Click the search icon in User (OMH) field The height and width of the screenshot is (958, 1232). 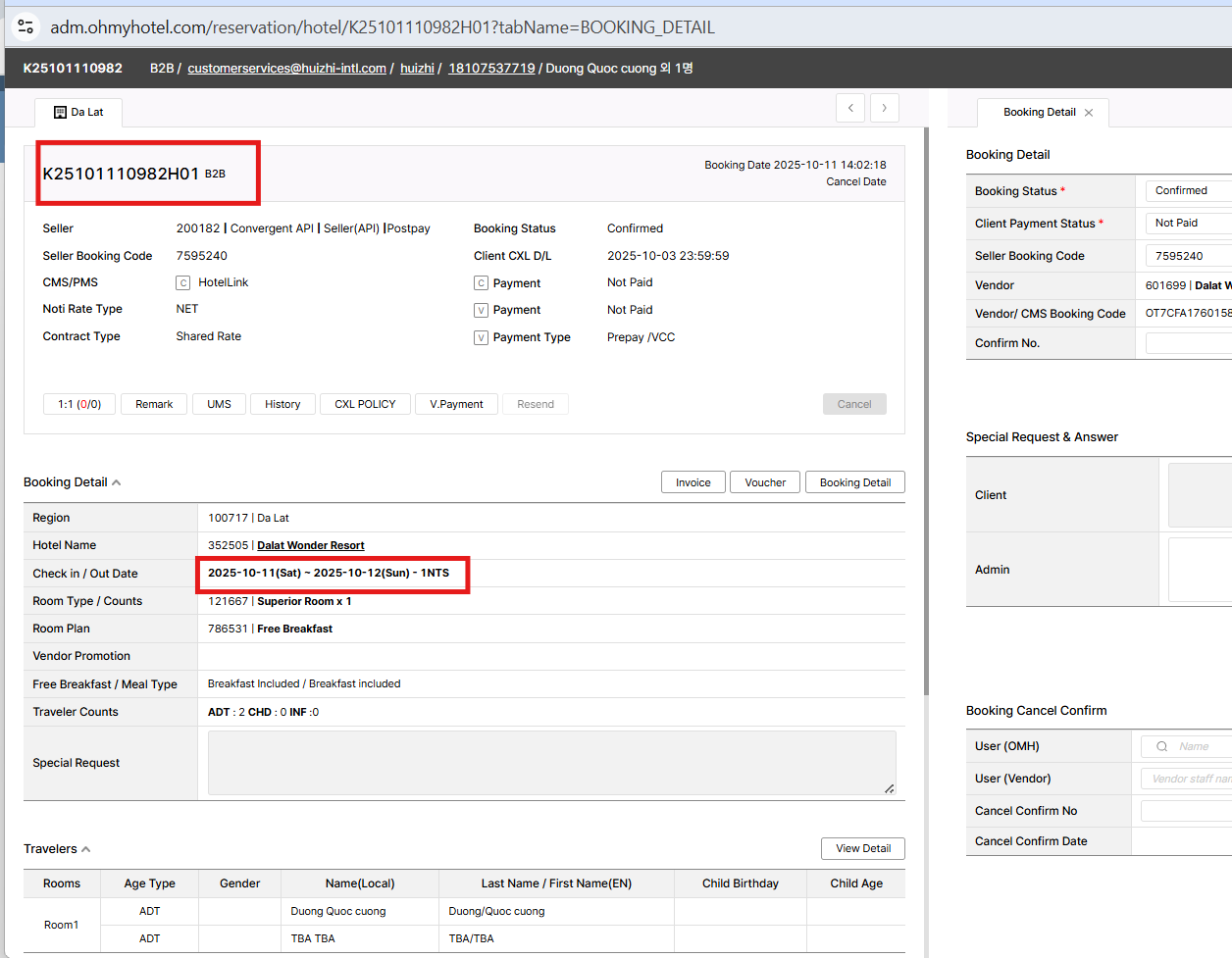click(1161, 747)
